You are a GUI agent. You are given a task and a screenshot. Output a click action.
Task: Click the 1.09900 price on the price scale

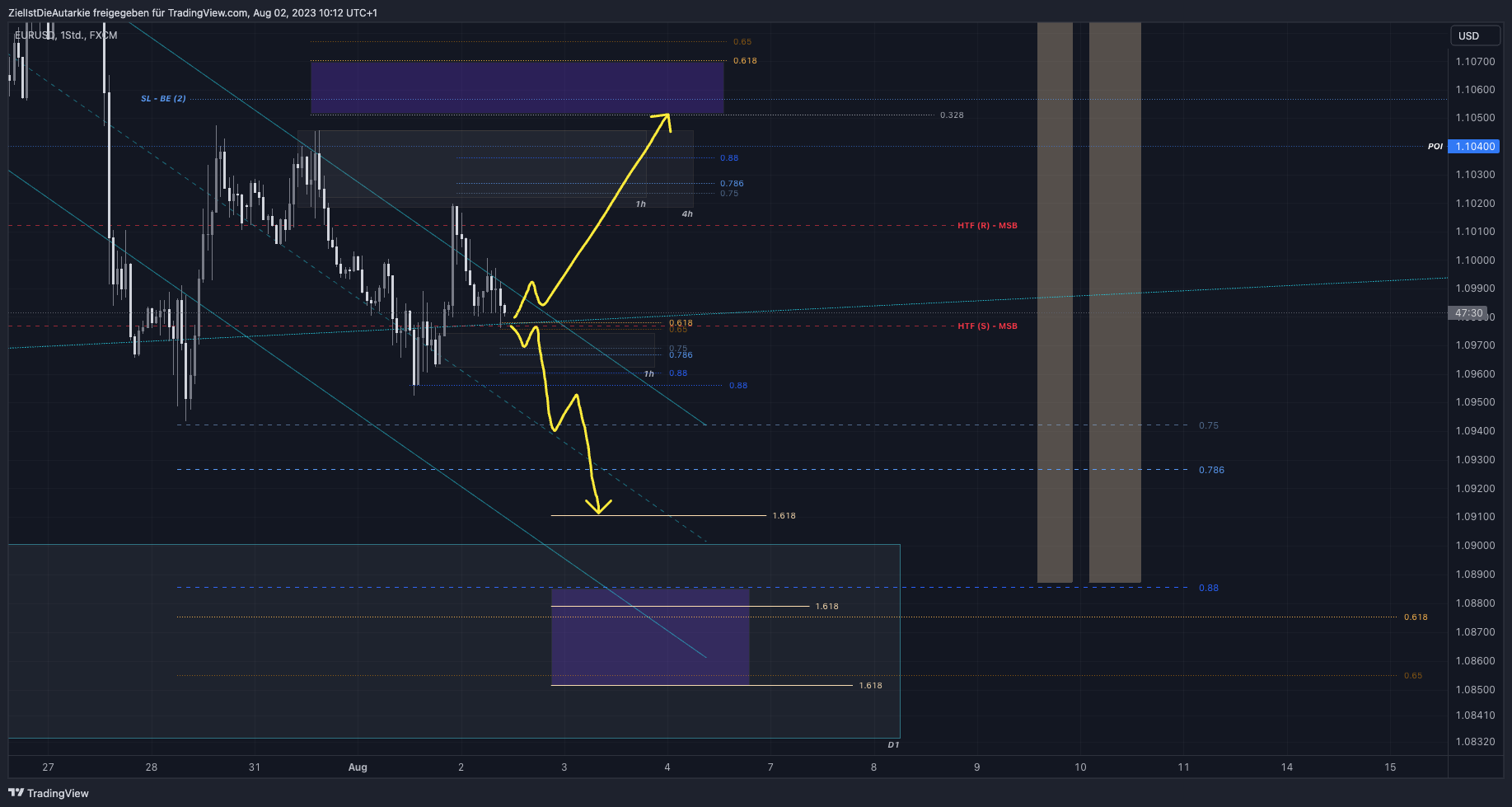coord(1475,289)
